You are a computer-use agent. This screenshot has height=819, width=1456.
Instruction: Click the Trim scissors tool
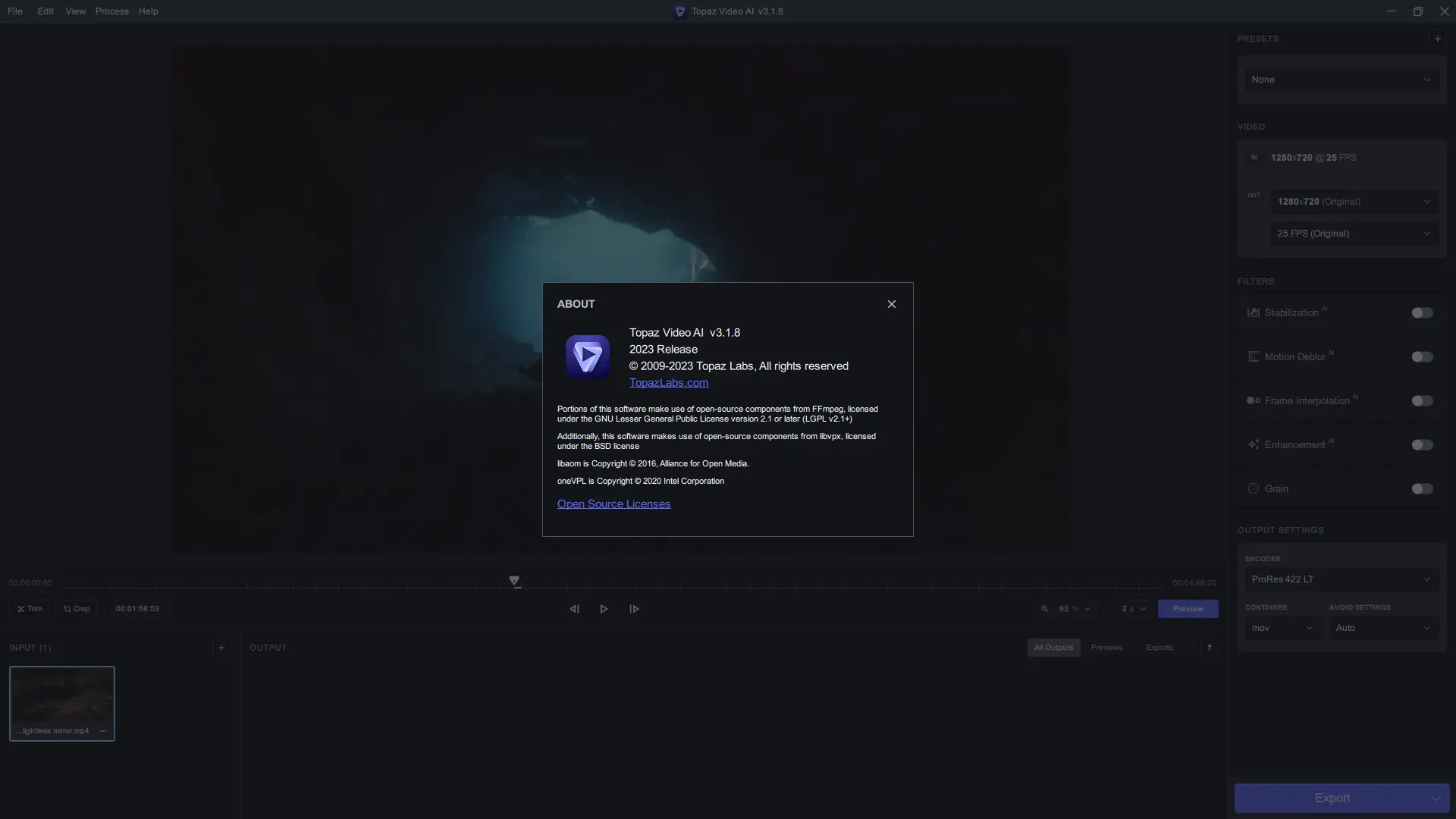(30, 609)
